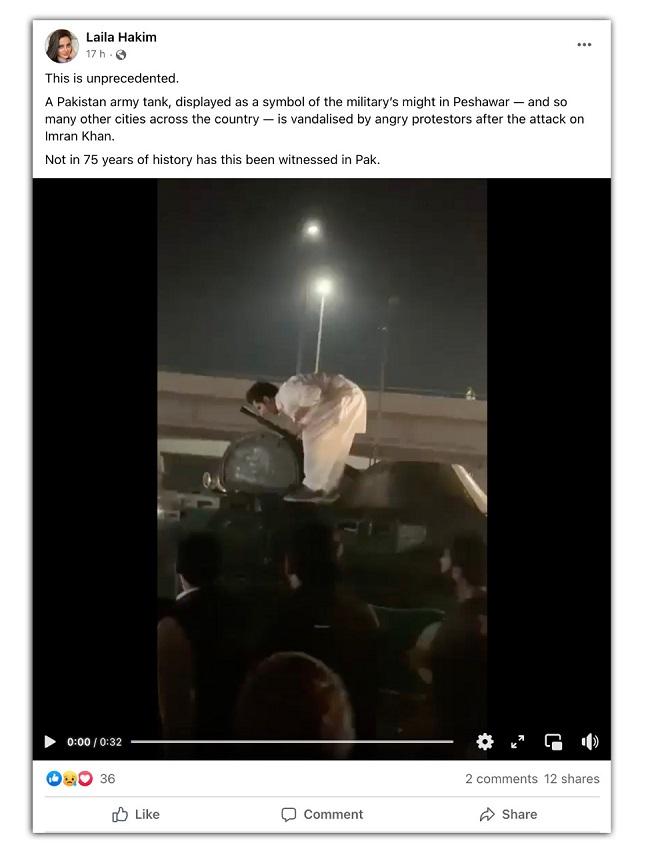Click the Comment button
This screenshot has width=650, height=853.
[322, 814]
